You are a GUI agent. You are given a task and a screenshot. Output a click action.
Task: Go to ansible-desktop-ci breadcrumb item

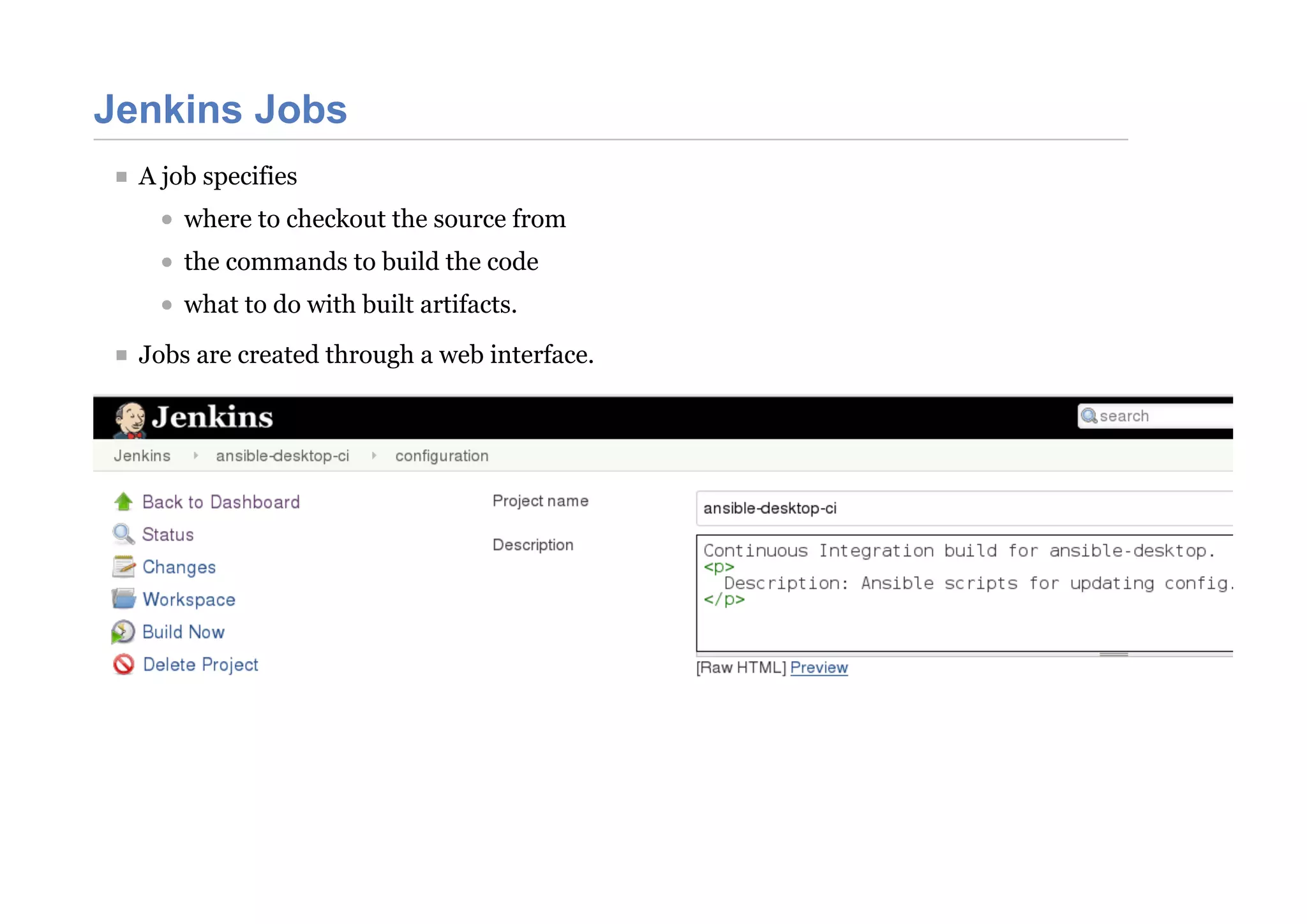[x=283, y=456]
